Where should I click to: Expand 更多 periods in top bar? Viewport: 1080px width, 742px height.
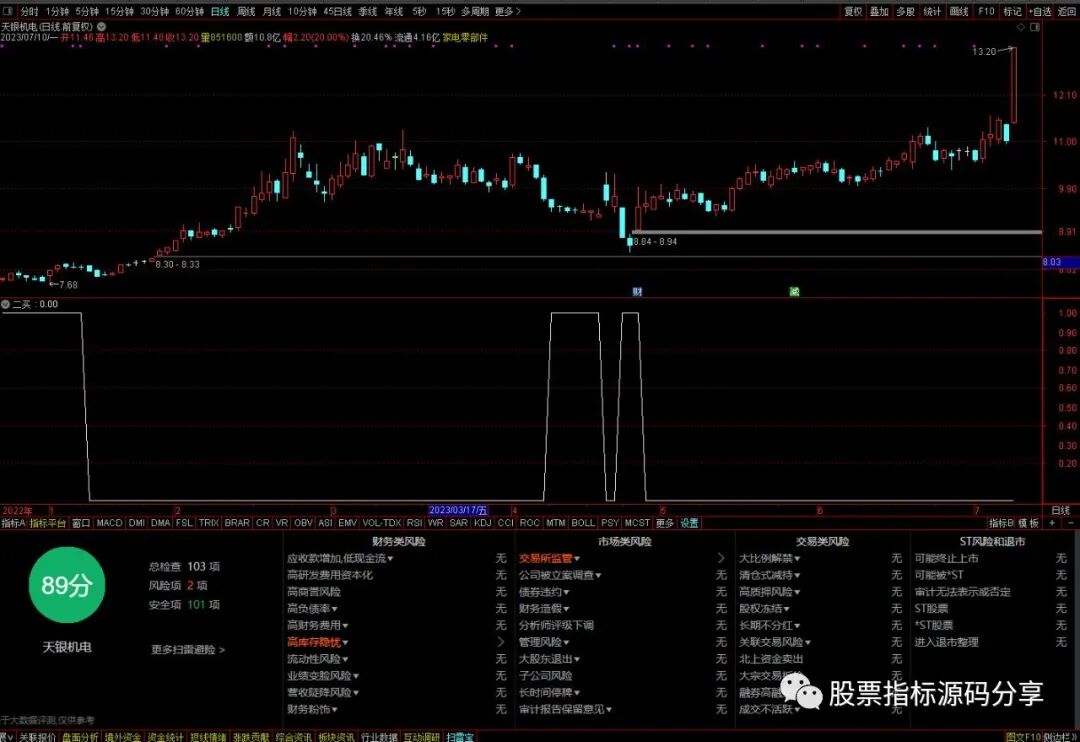pyautogui.click(x=508, y=11)
